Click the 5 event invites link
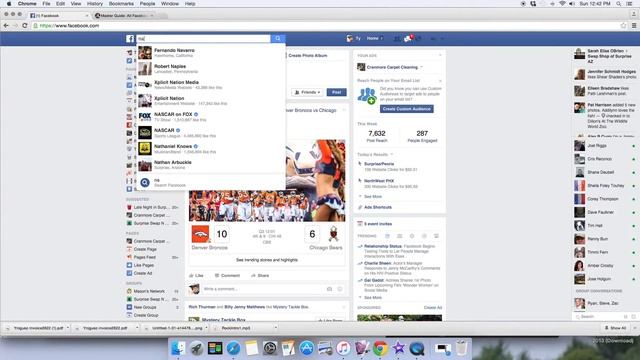 (378, 224)
